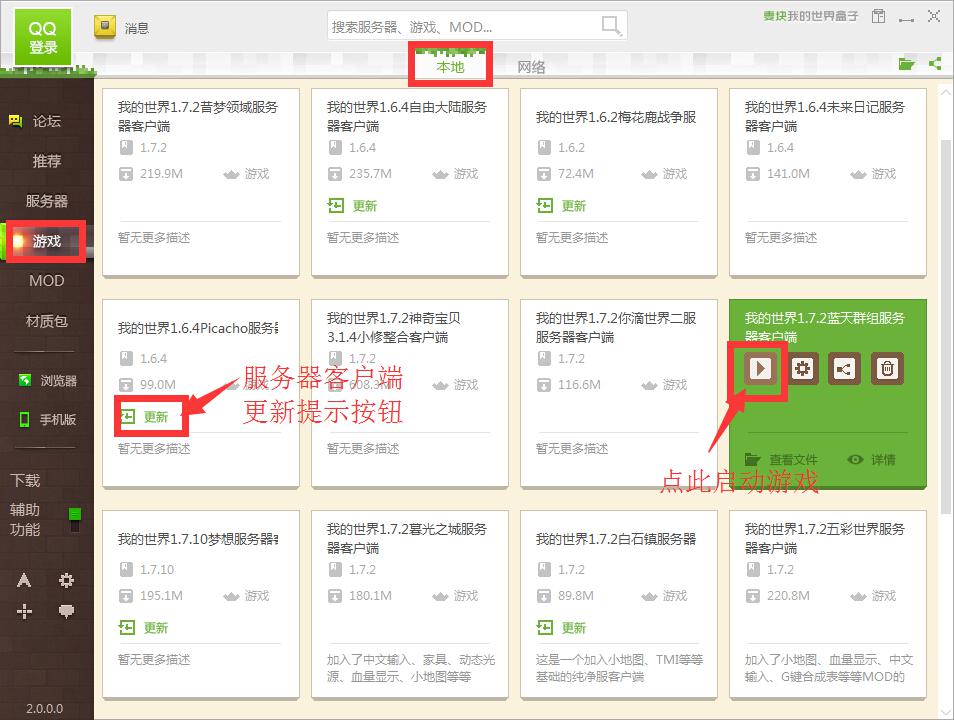Focus the server and MOD search field
This screenshot has width=954, height=720.
pyautogui.click(x=477, y=26)
